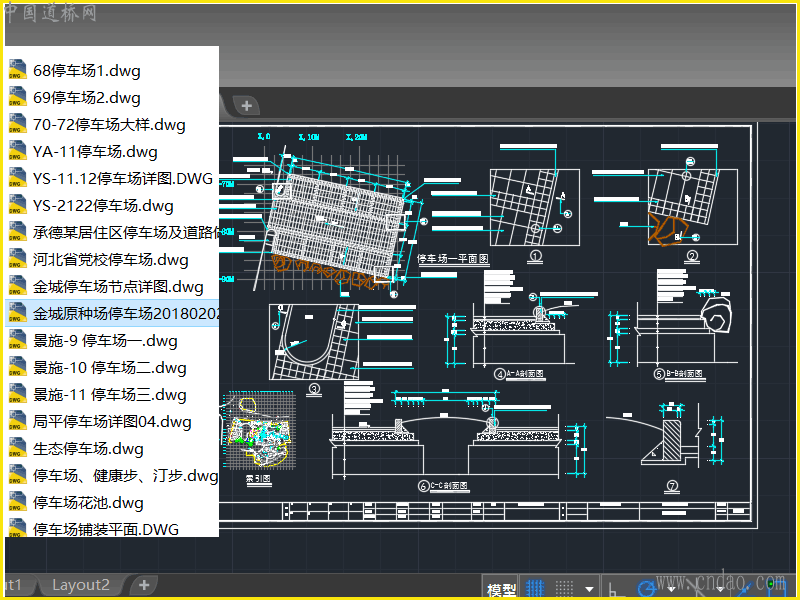Click the C-C剖面图 section label
The height and width of the screenshot is (600, 800).
[449, 486]
